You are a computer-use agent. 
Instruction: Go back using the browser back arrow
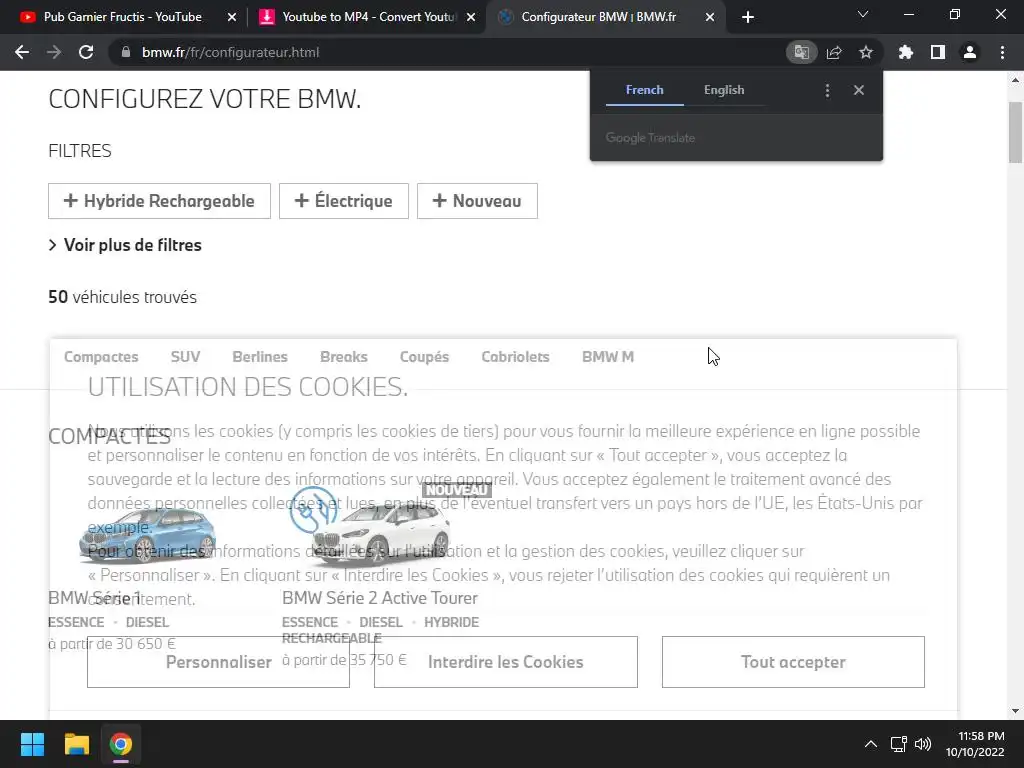pos(22,52)
